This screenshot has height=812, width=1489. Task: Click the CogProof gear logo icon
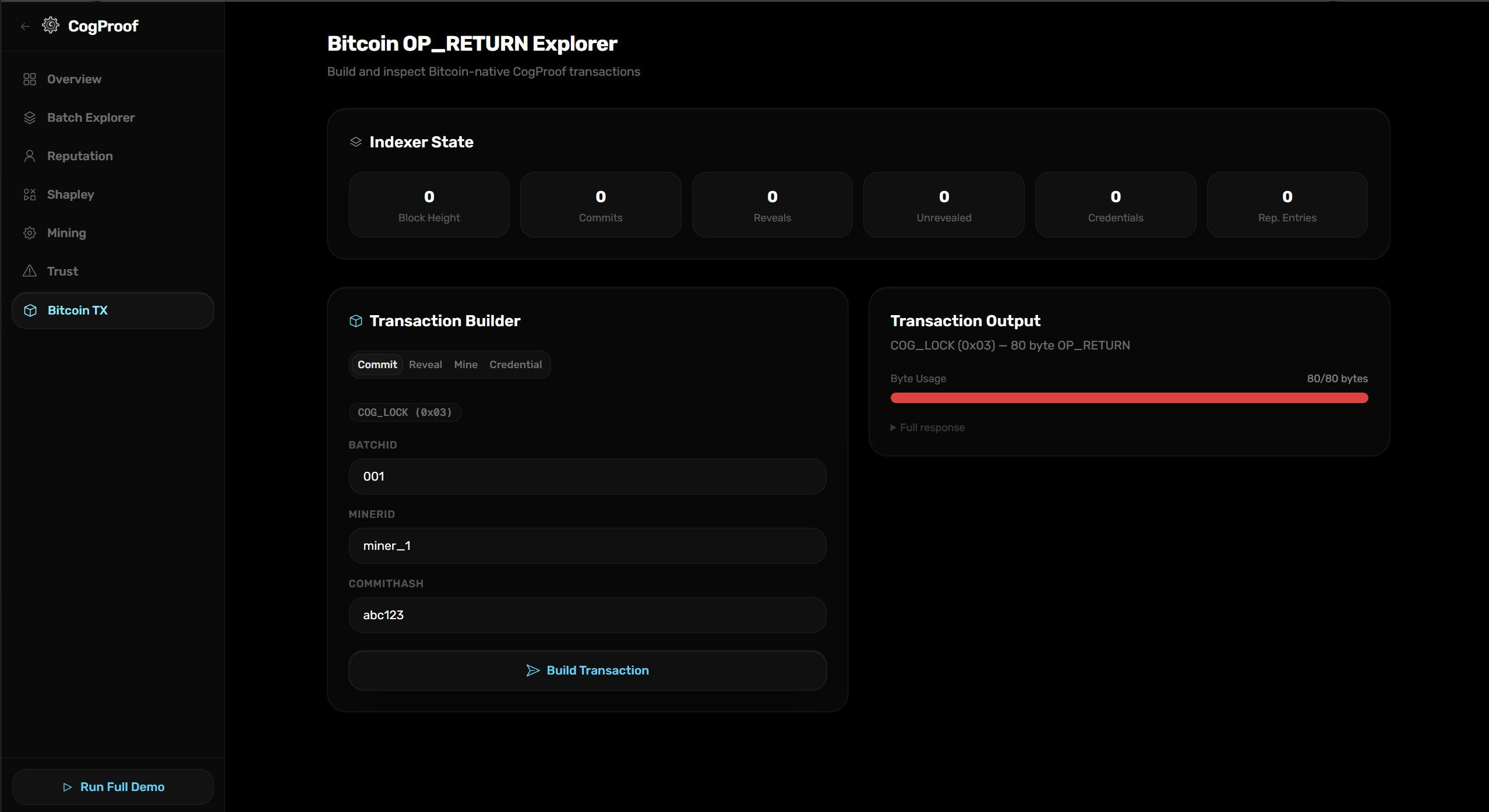[x=51, y=25]
